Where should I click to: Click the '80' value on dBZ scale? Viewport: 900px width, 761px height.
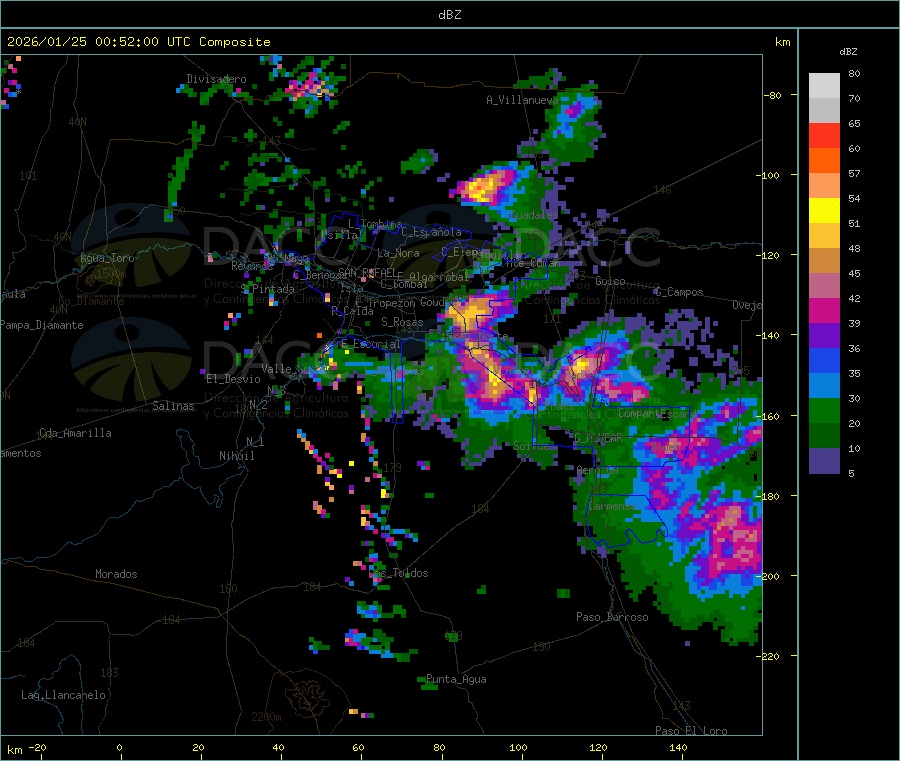[x=854, y=73]
